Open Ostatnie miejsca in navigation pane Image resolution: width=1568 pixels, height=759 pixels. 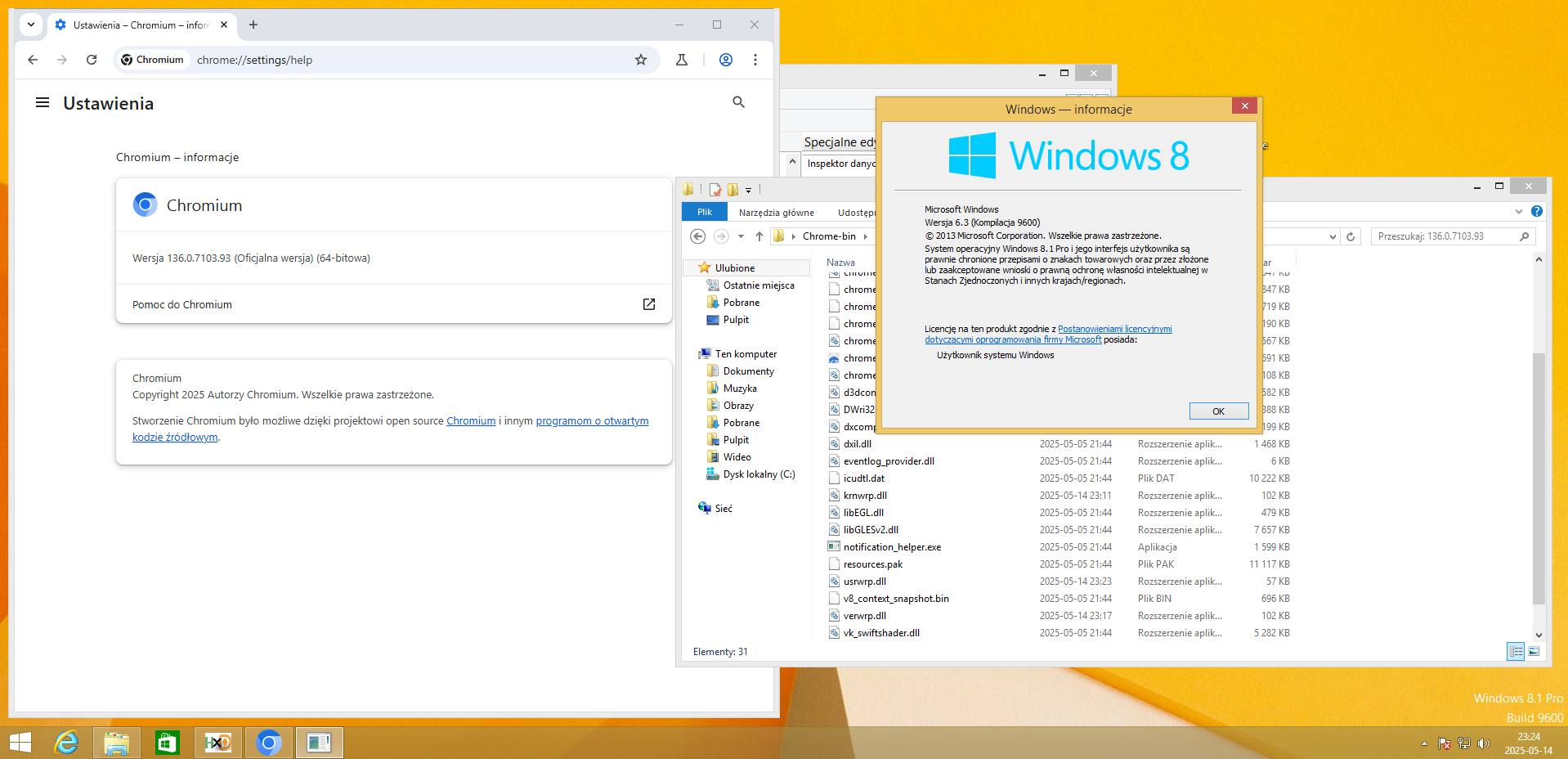coord(759,285)
